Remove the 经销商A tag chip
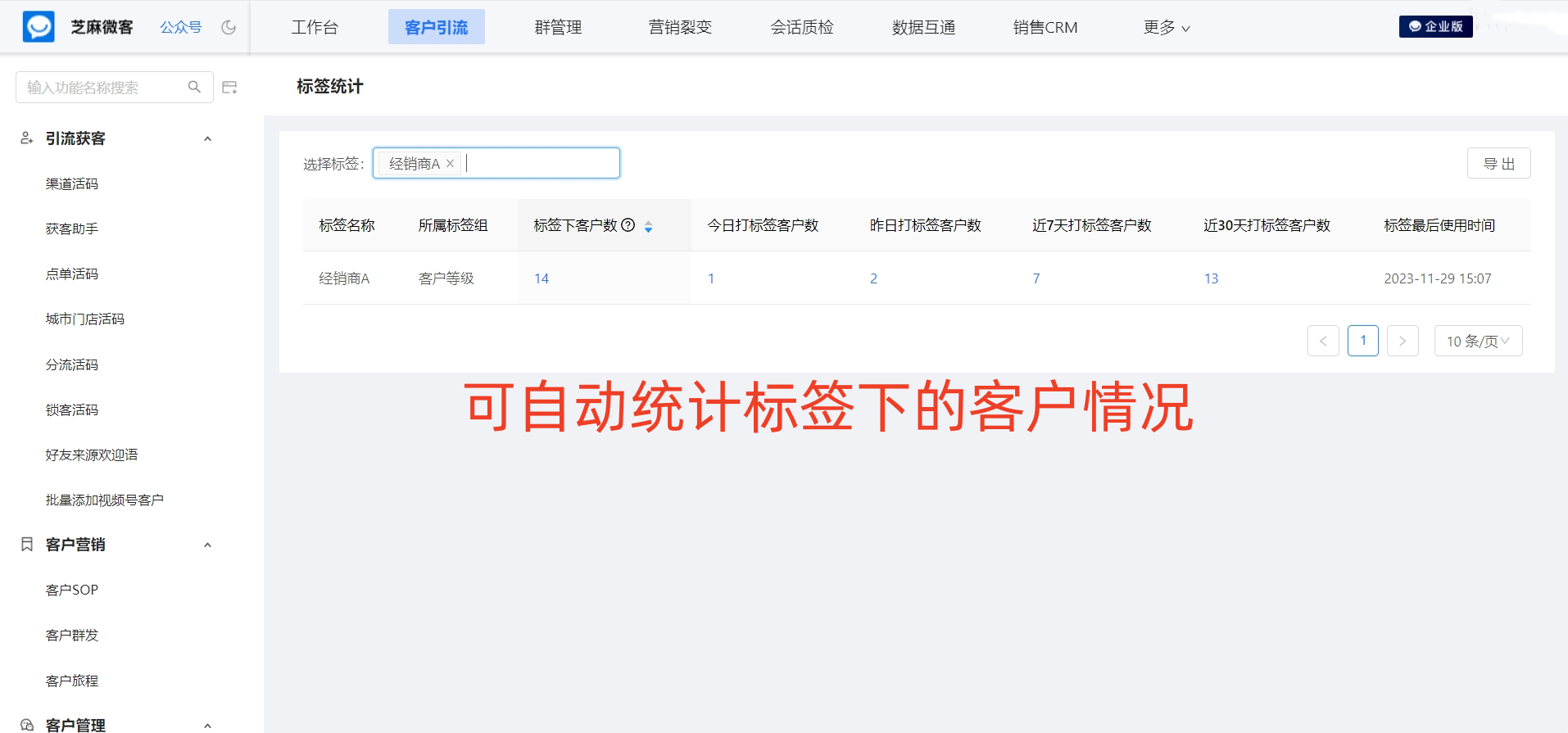Viewport: 1568px width, 733px height. pos(450,164)
